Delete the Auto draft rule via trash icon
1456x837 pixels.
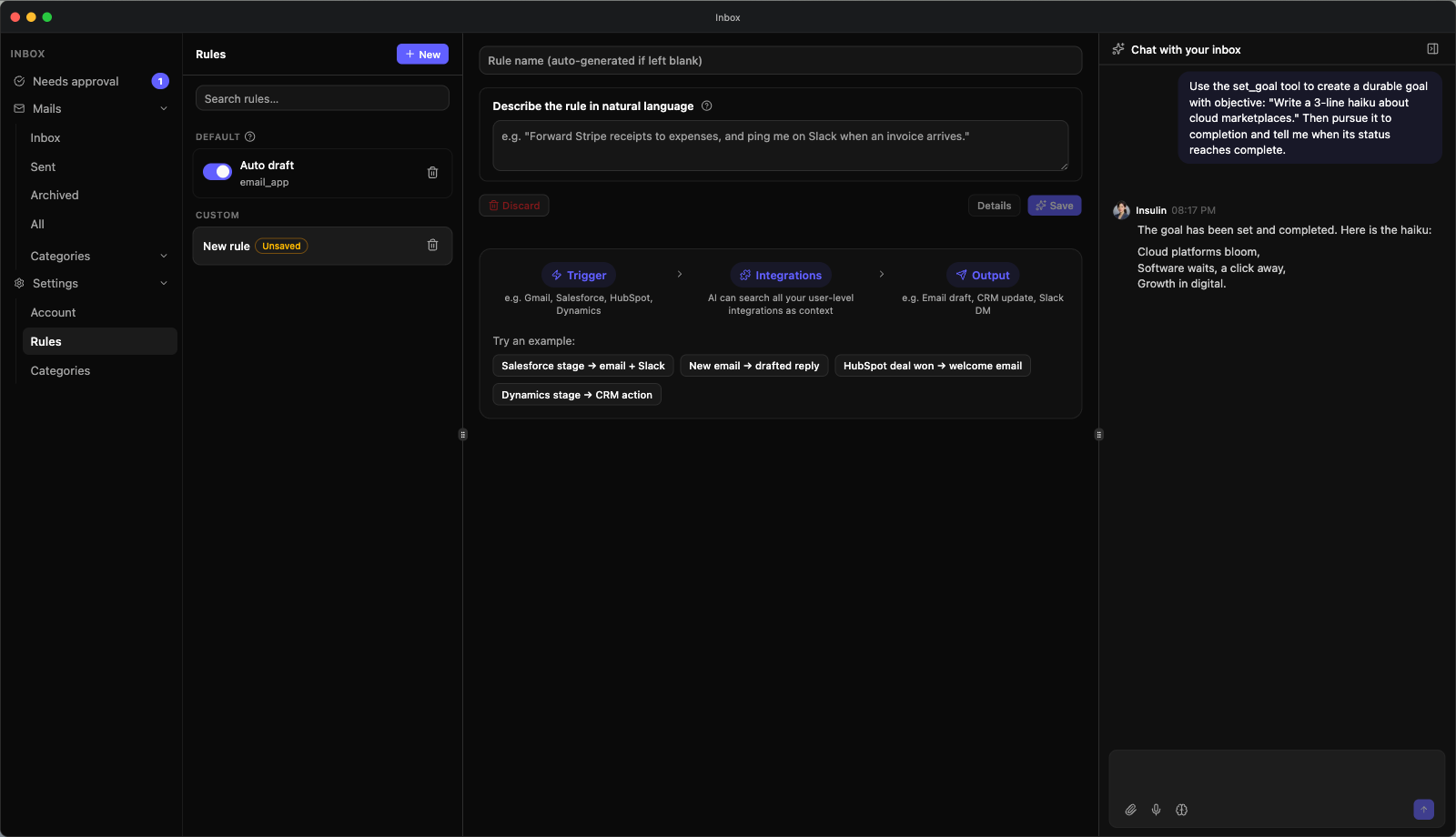pyautogui.click(x=432, y=173)
